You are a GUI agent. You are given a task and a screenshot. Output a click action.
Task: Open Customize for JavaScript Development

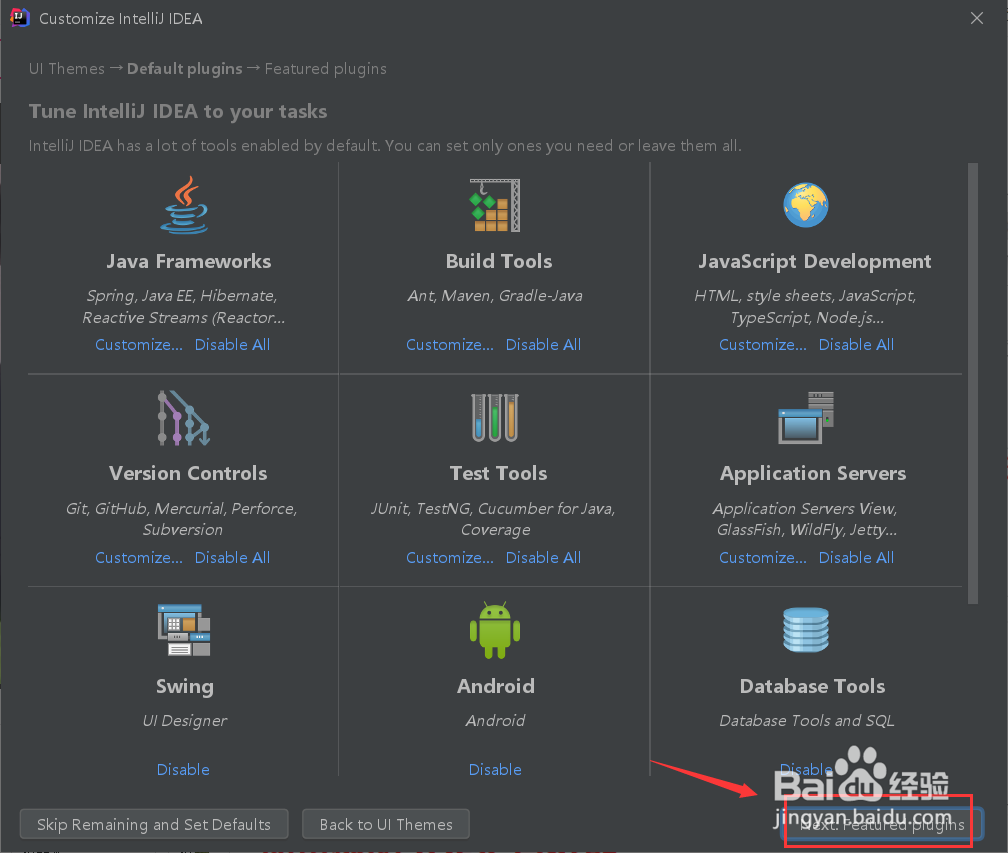click(762, 345)
